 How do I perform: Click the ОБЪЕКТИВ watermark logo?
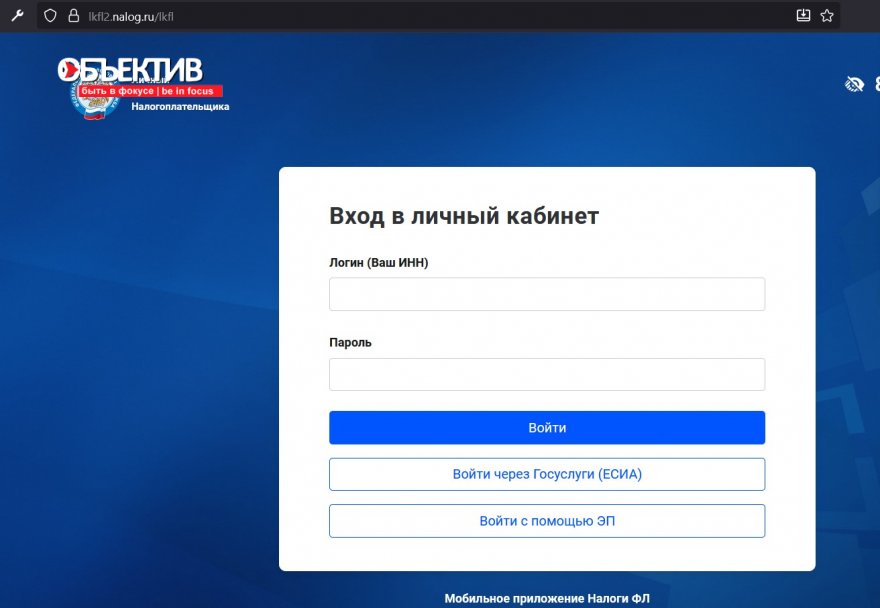pos(131,69)
